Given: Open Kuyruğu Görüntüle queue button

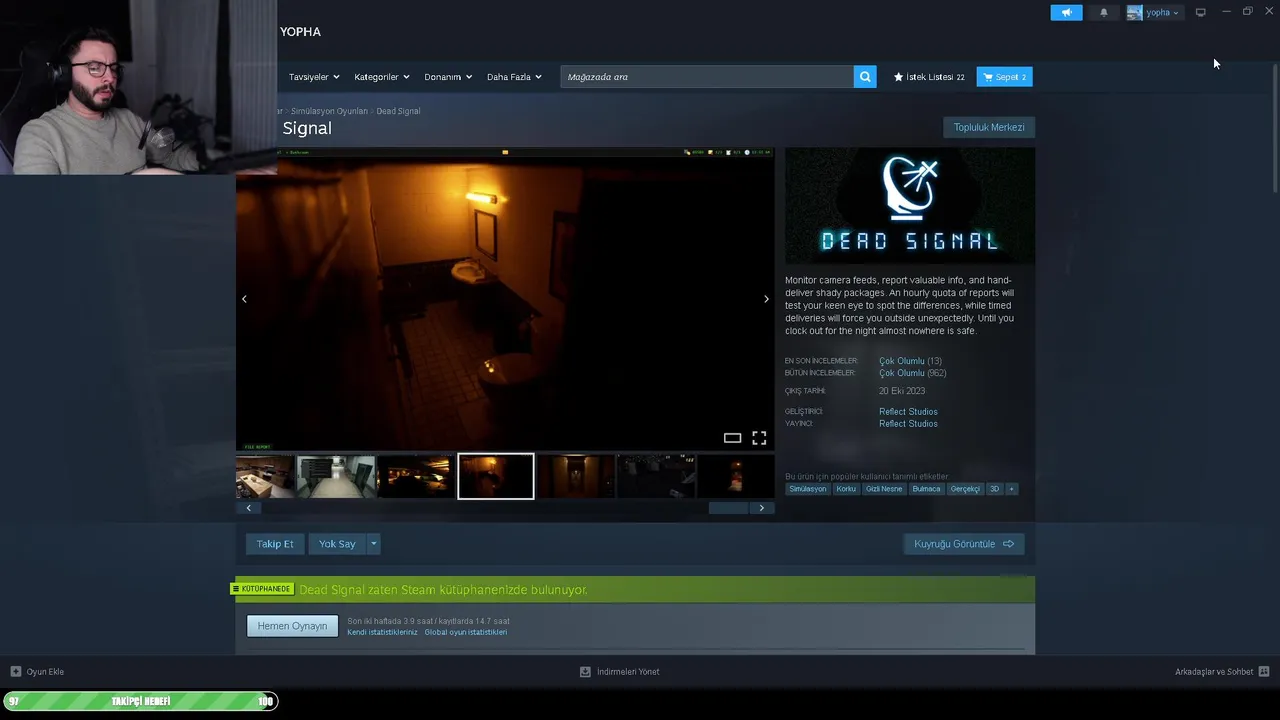Looking at the screenshot, I should [964, 544].
